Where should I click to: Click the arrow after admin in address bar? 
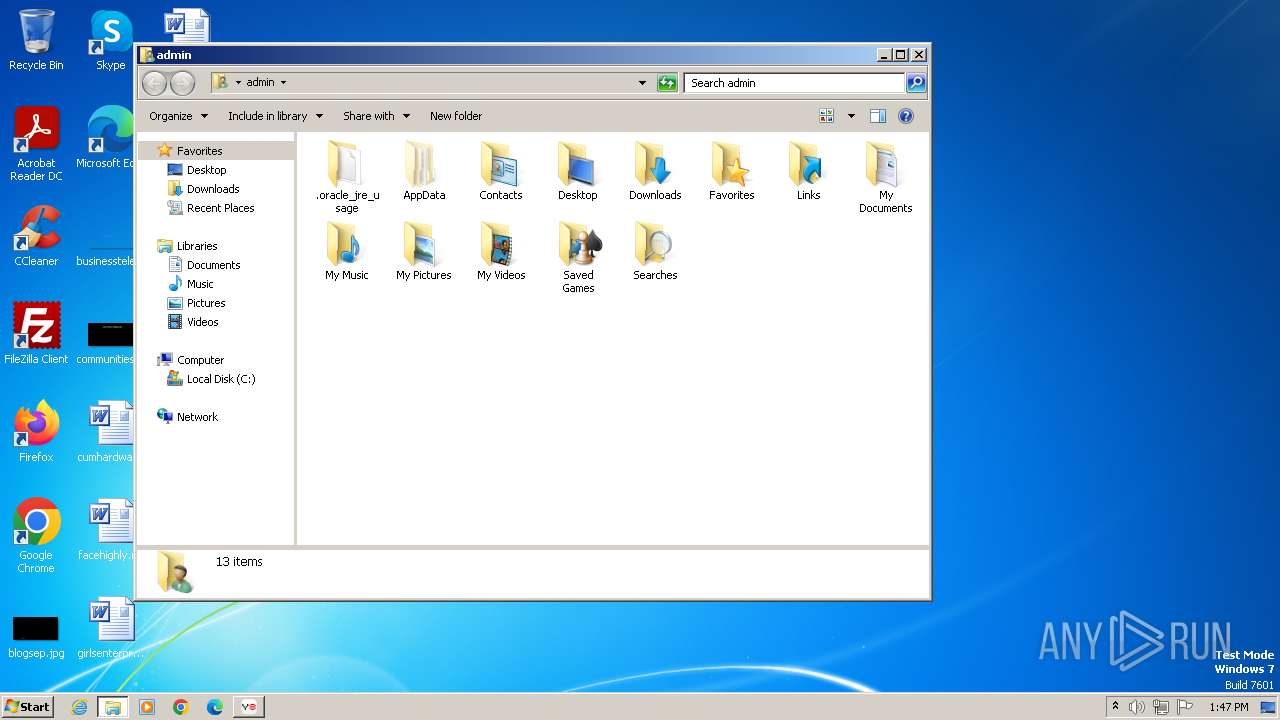[x=283, y=83]
